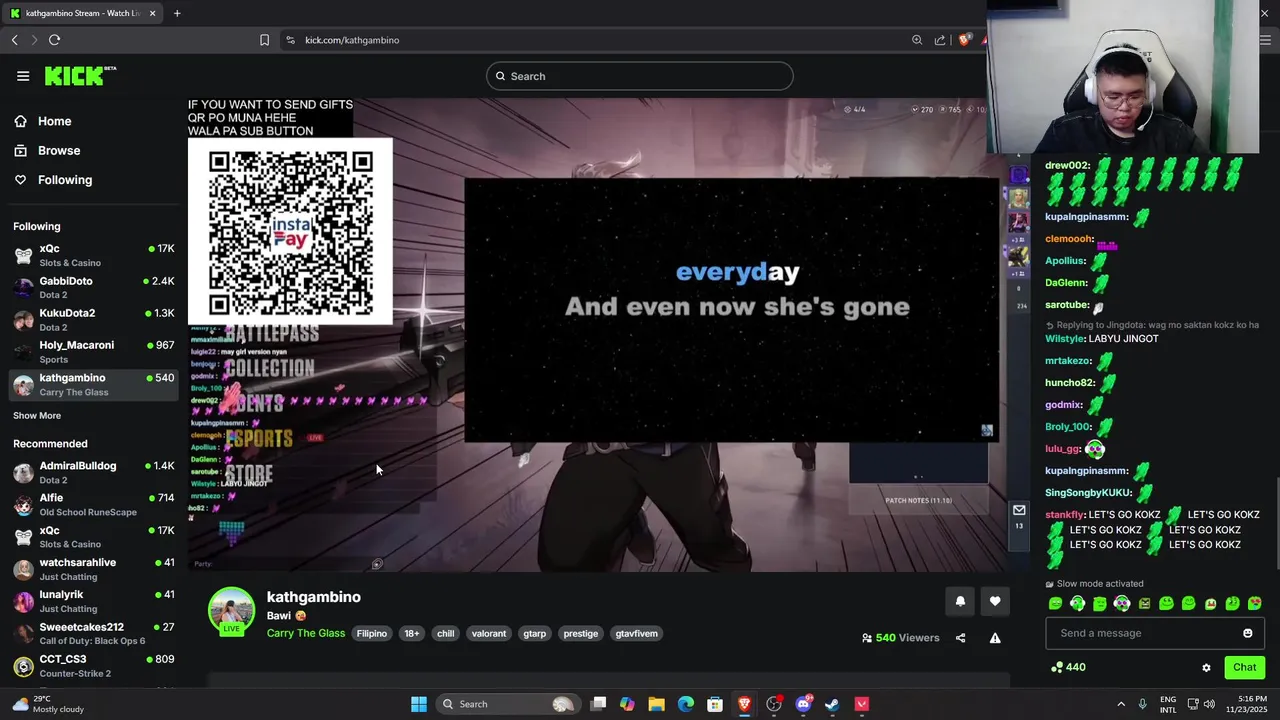The width and height of the screenshot is (1280, 720).
Task: Click the first green quick emote
Action: 1055,603
